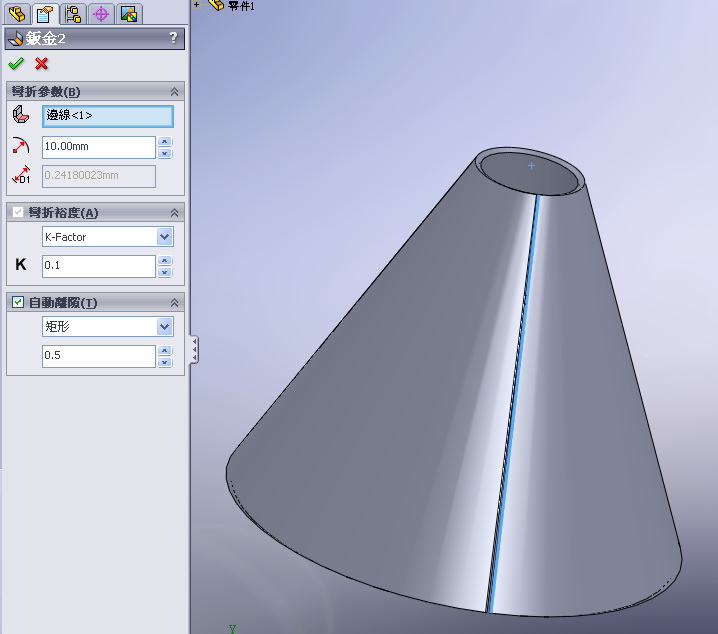Select the 邊線<1> selection box
Viewport: 718px width, 634px height.
tap(108, 116)
